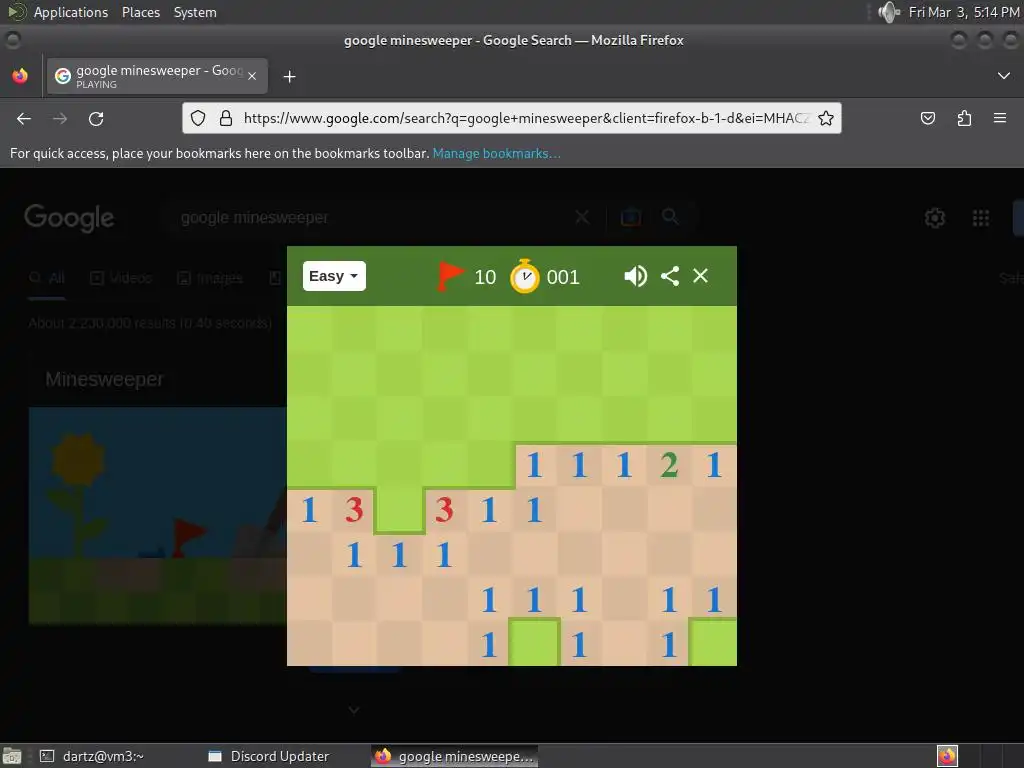Reload the current page
Screen dimensions: 1024x768
point(96,118)
